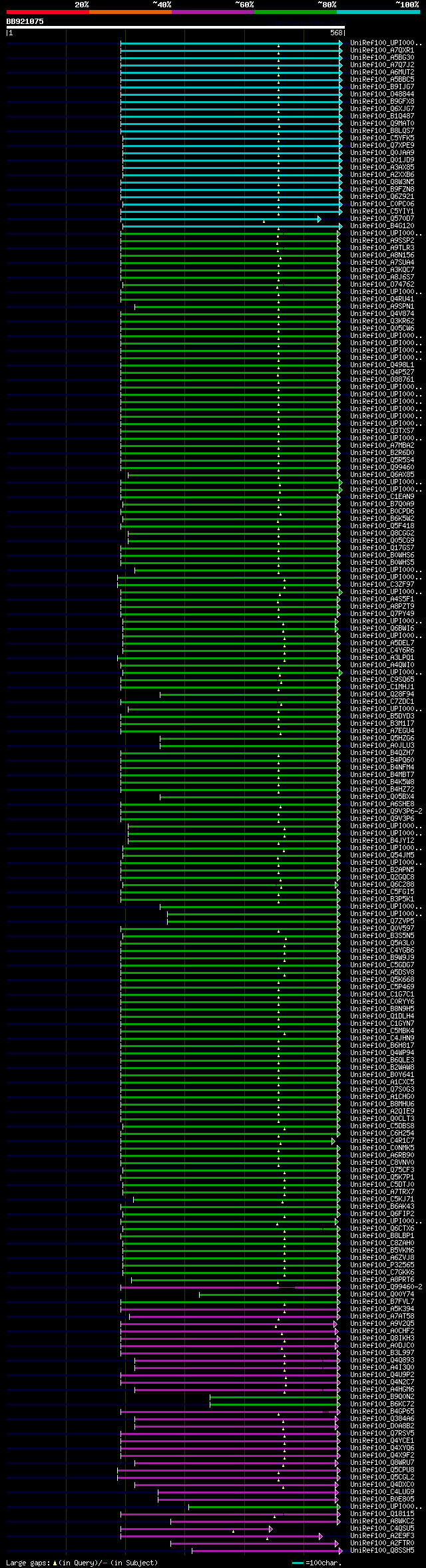
Task: Select the UniRef100_Q28F94 label
Action: coord(382,694)
